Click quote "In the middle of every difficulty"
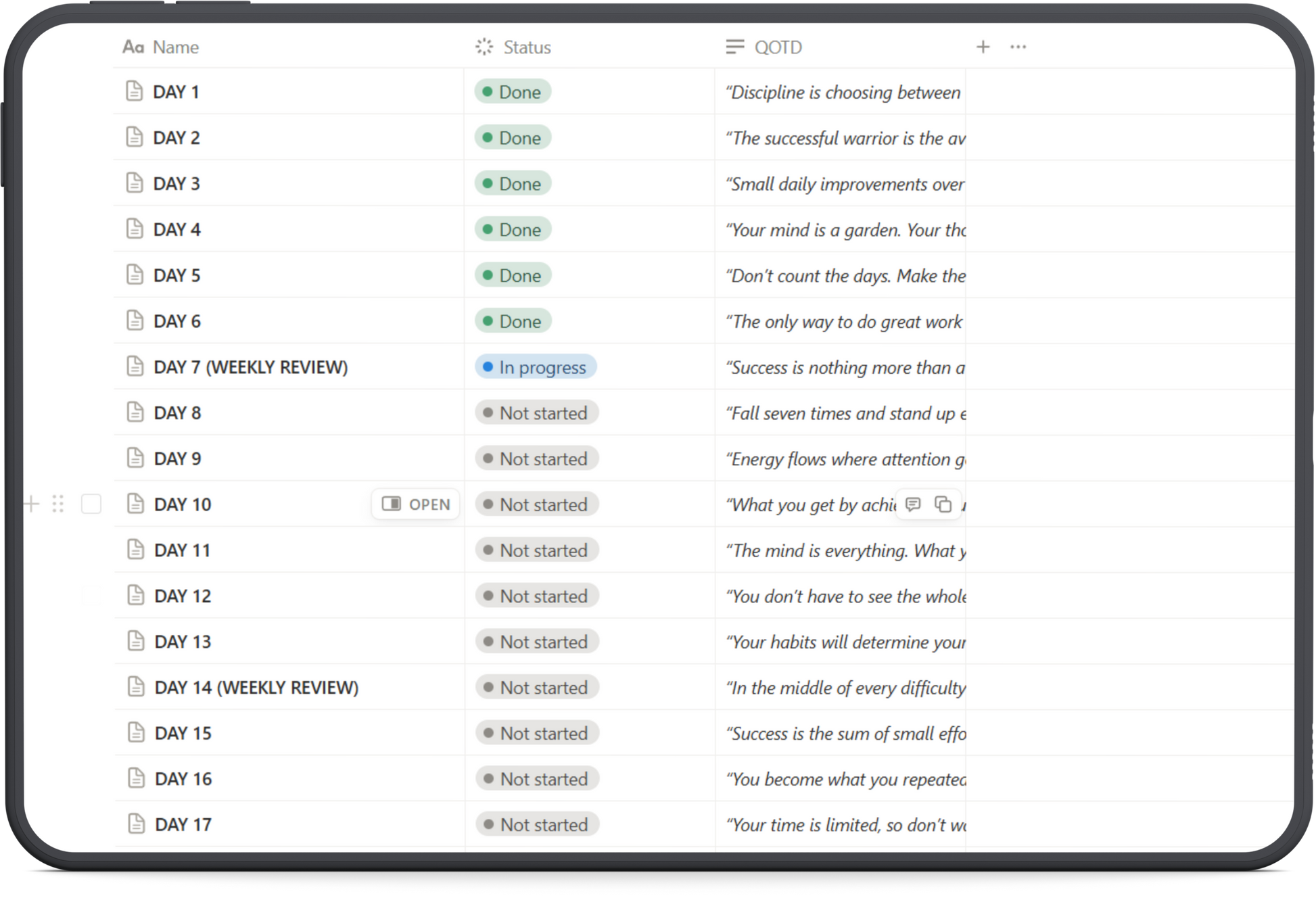Screen dimensions: 1316x898 click(845, 688)
